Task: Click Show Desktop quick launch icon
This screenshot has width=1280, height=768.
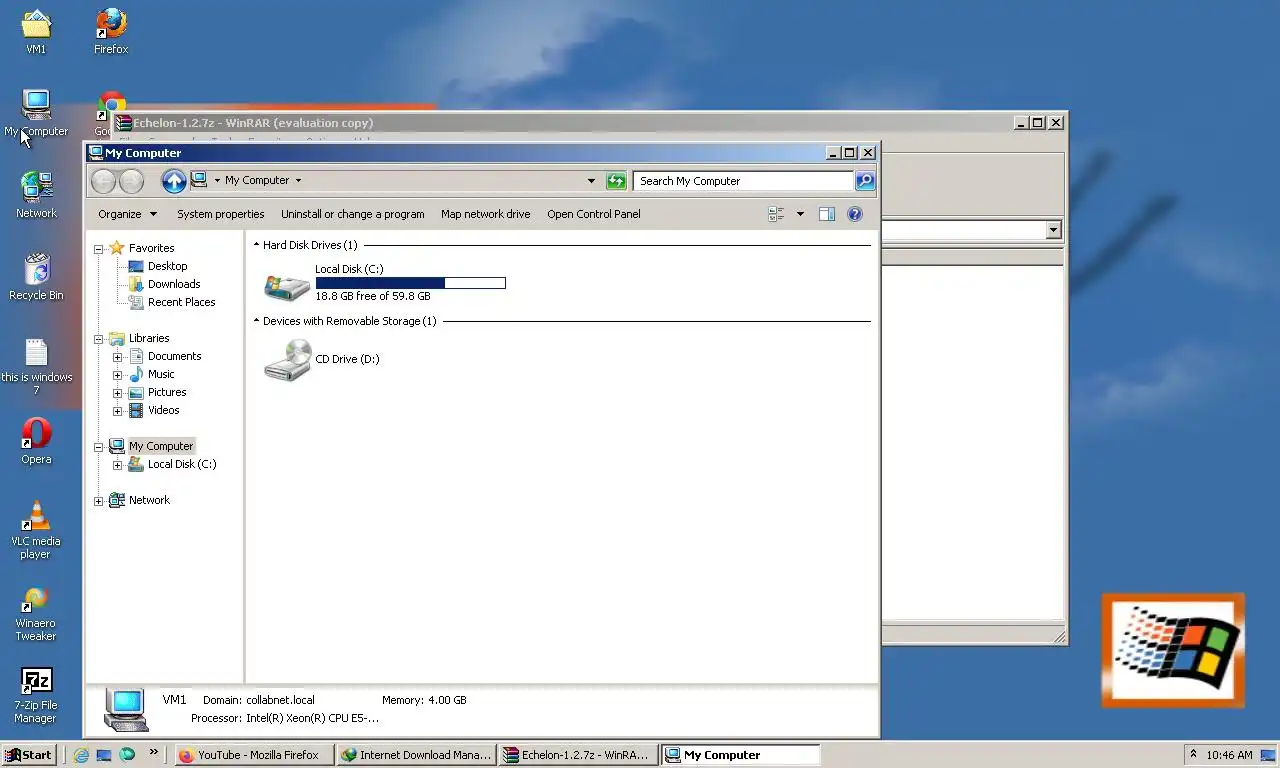Action: 104,755
